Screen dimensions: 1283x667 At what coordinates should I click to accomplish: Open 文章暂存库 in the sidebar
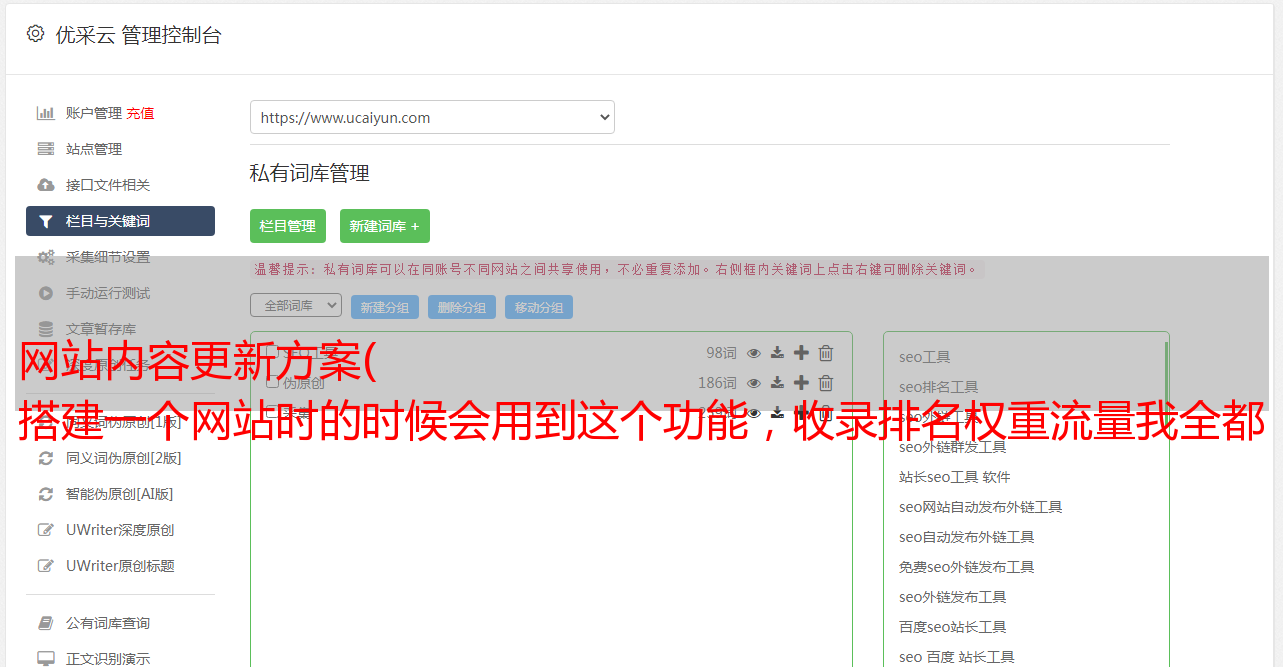(x=100, y=329)
